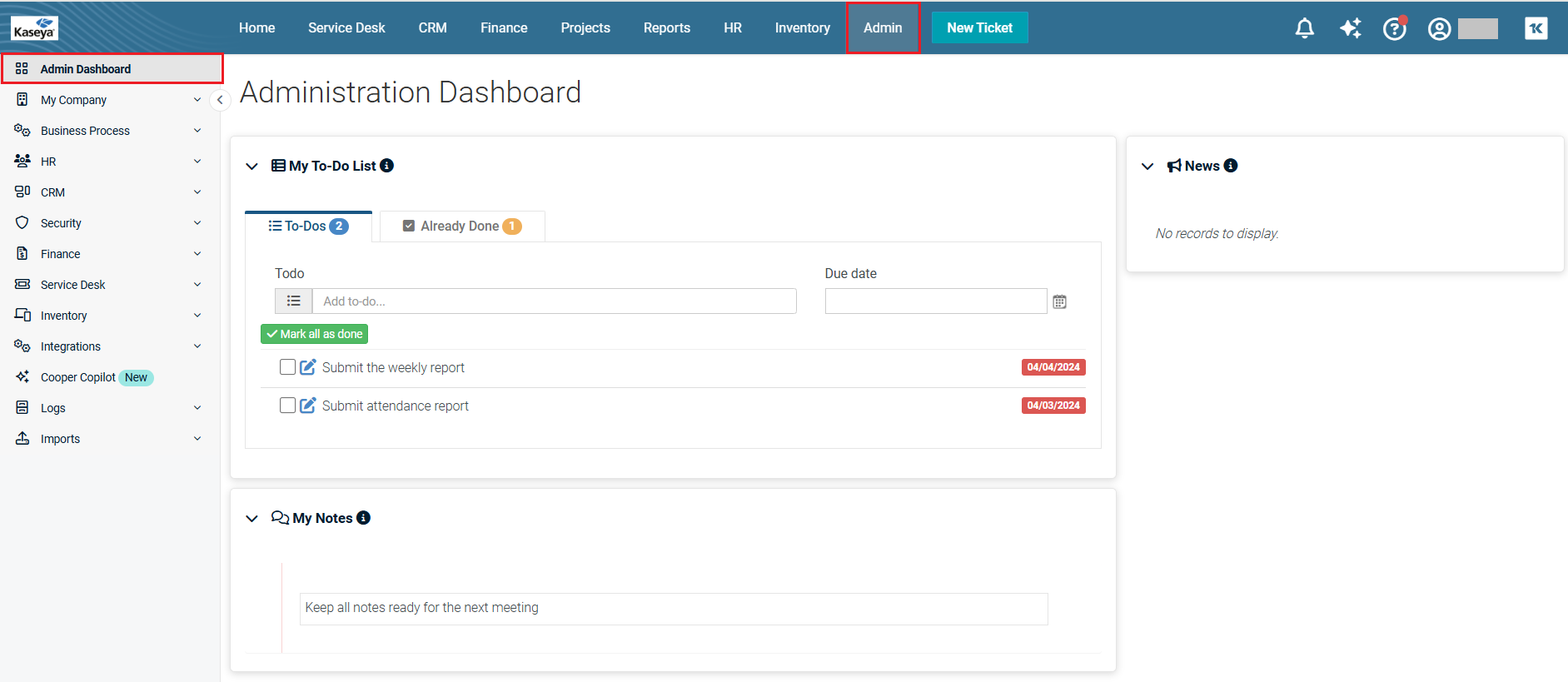Click the My To-Do List info icon
The width and height of the screenshot is (1568, 682).
tap(387, 166)
